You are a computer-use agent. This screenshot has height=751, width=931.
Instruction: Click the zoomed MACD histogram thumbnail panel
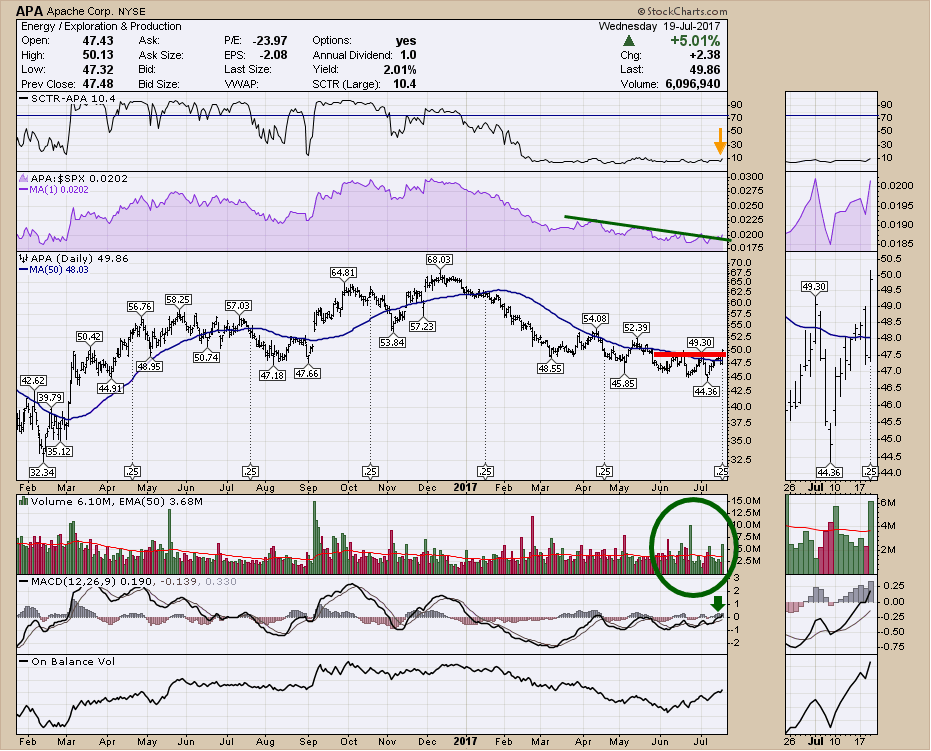[x=831, y=614]
